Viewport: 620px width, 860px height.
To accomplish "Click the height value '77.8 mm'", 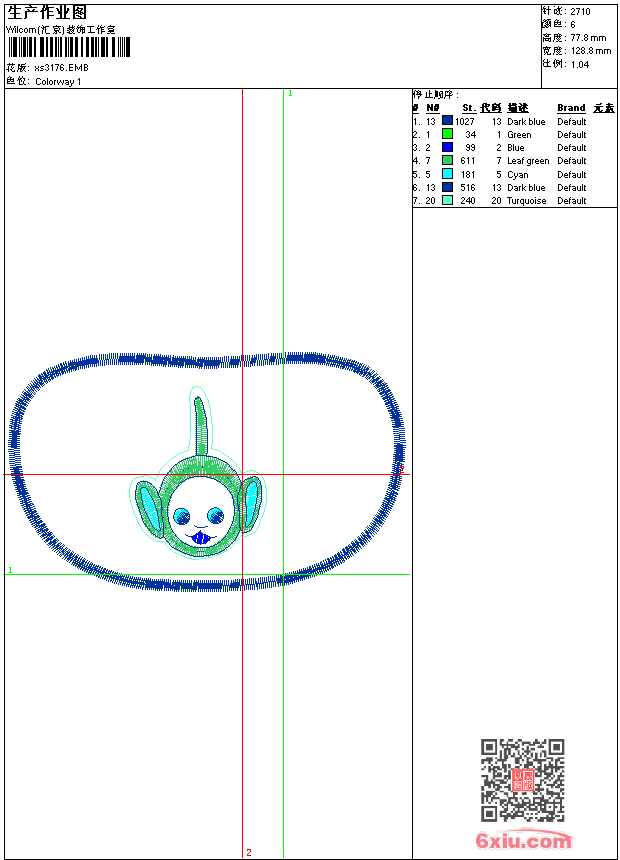I will click(588, 38).
